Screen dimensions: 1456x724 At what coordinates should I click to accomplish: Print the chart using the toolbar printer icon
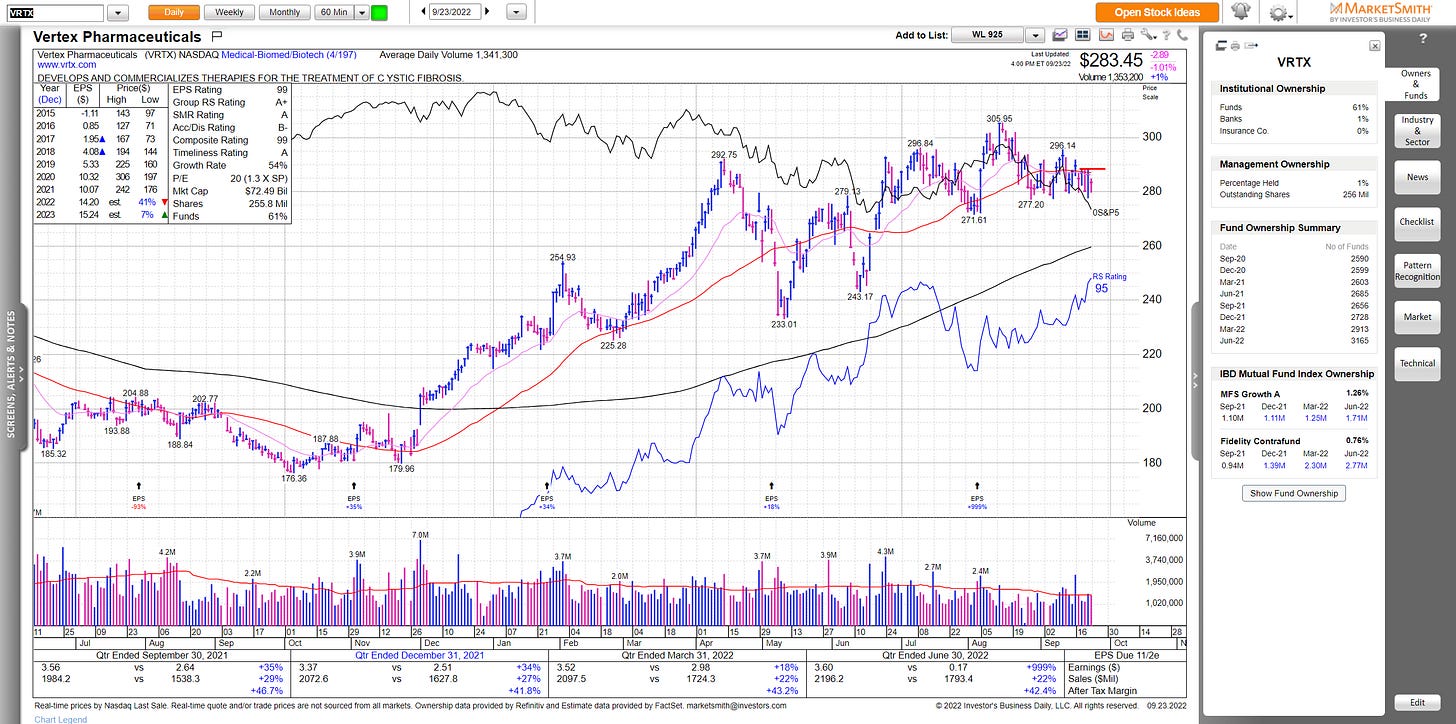point(1128,35)
